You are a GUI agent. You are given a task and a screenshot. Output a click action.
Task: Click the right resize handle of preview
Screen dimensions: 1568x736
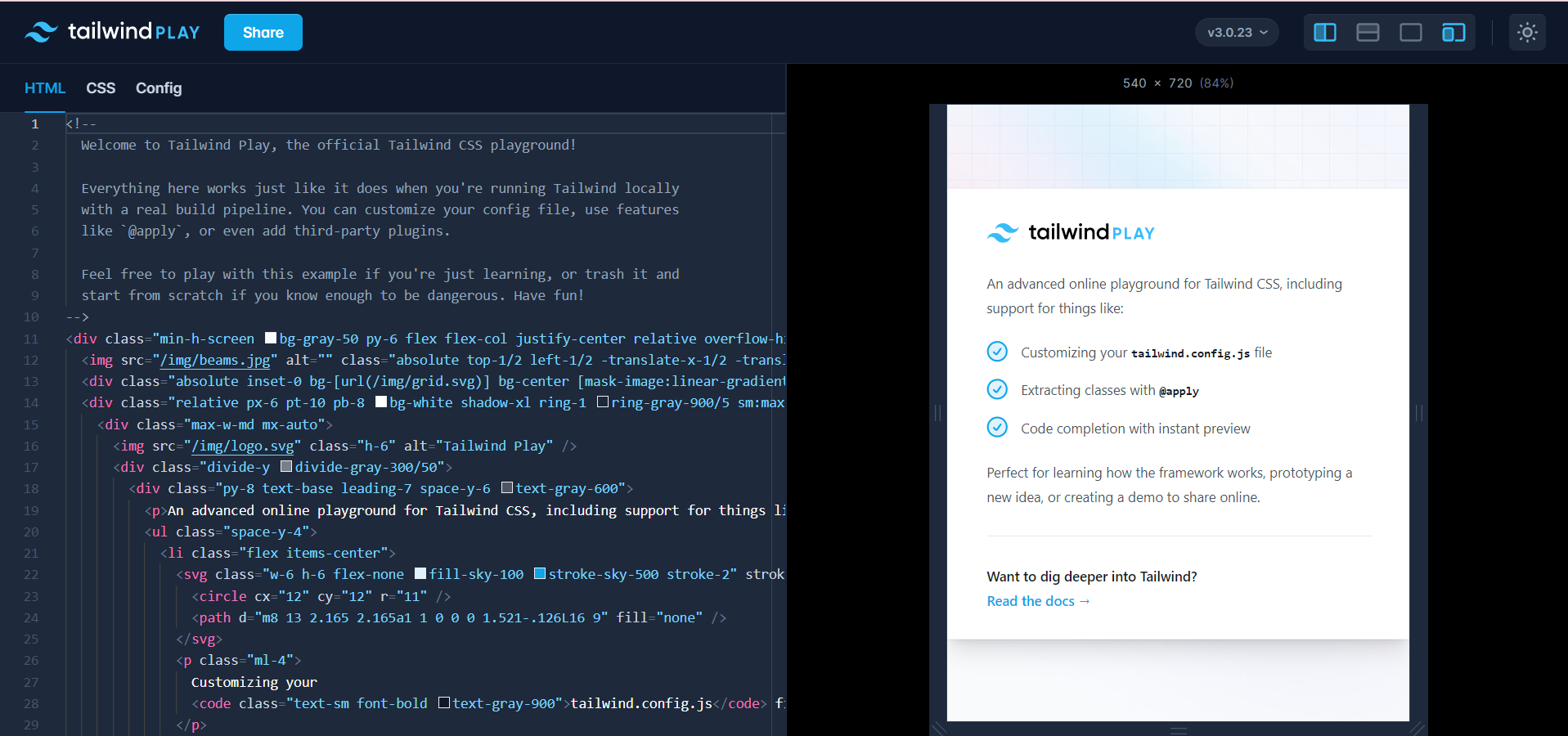(x=1419, y=413)
